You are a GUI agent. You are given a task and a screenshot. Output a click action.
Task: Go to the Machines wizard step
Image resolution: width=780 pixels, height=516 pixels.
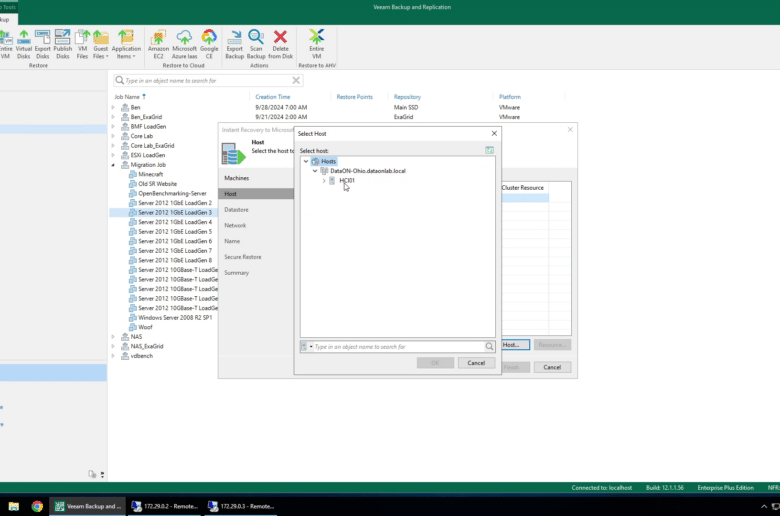point(236,178)
